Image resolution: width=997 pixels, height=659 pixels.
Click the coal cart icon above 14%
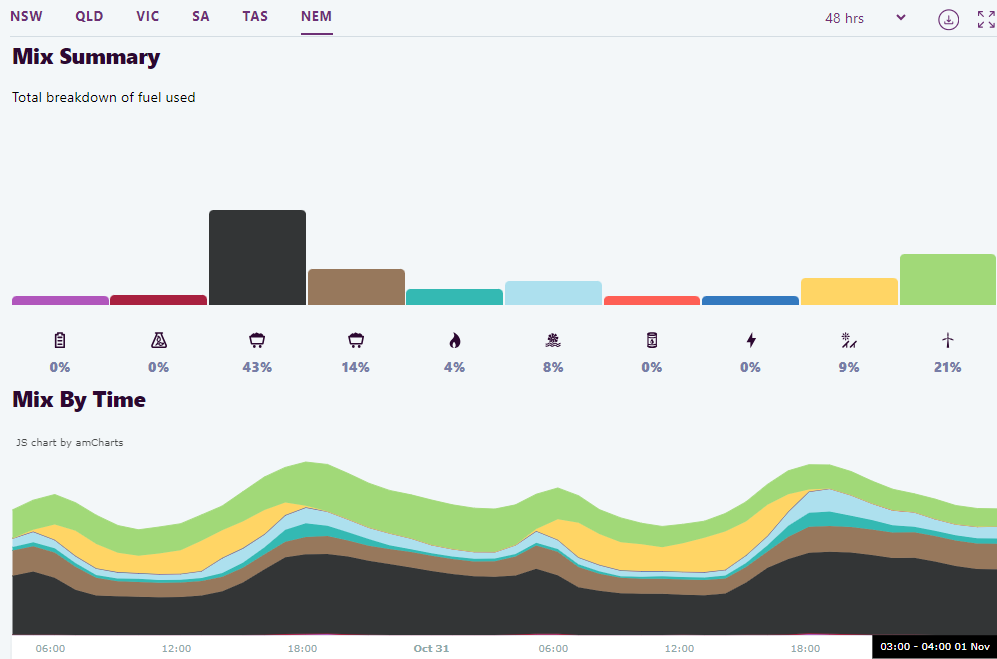355,340
